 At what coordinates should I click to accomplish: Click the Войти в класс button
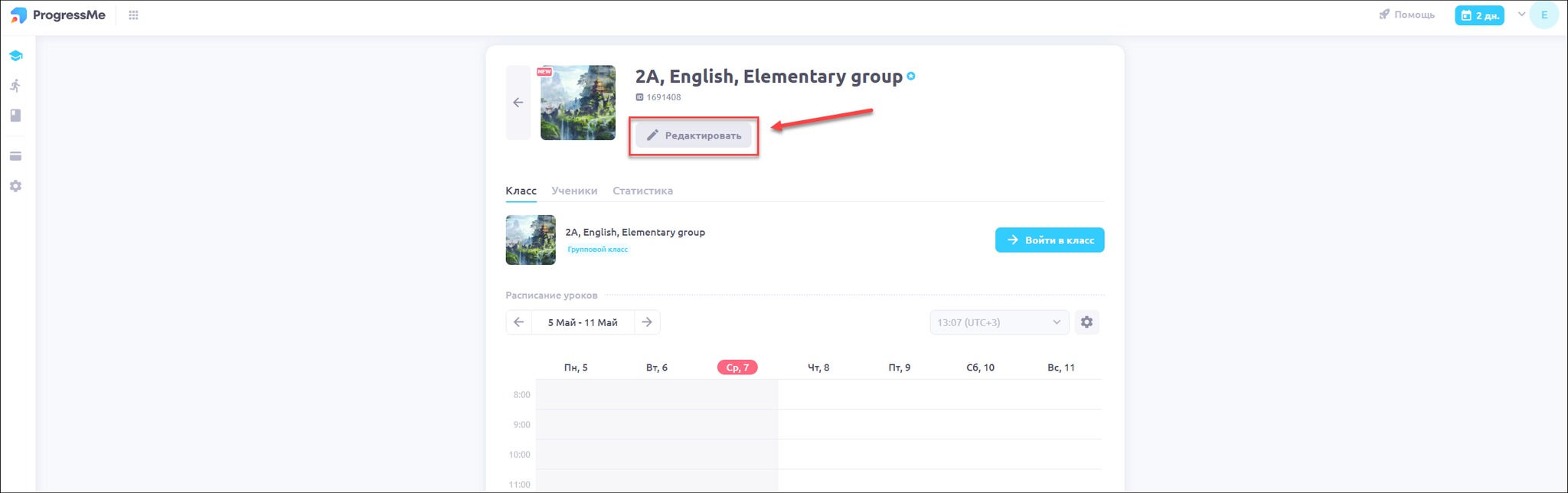point(1049,240)
